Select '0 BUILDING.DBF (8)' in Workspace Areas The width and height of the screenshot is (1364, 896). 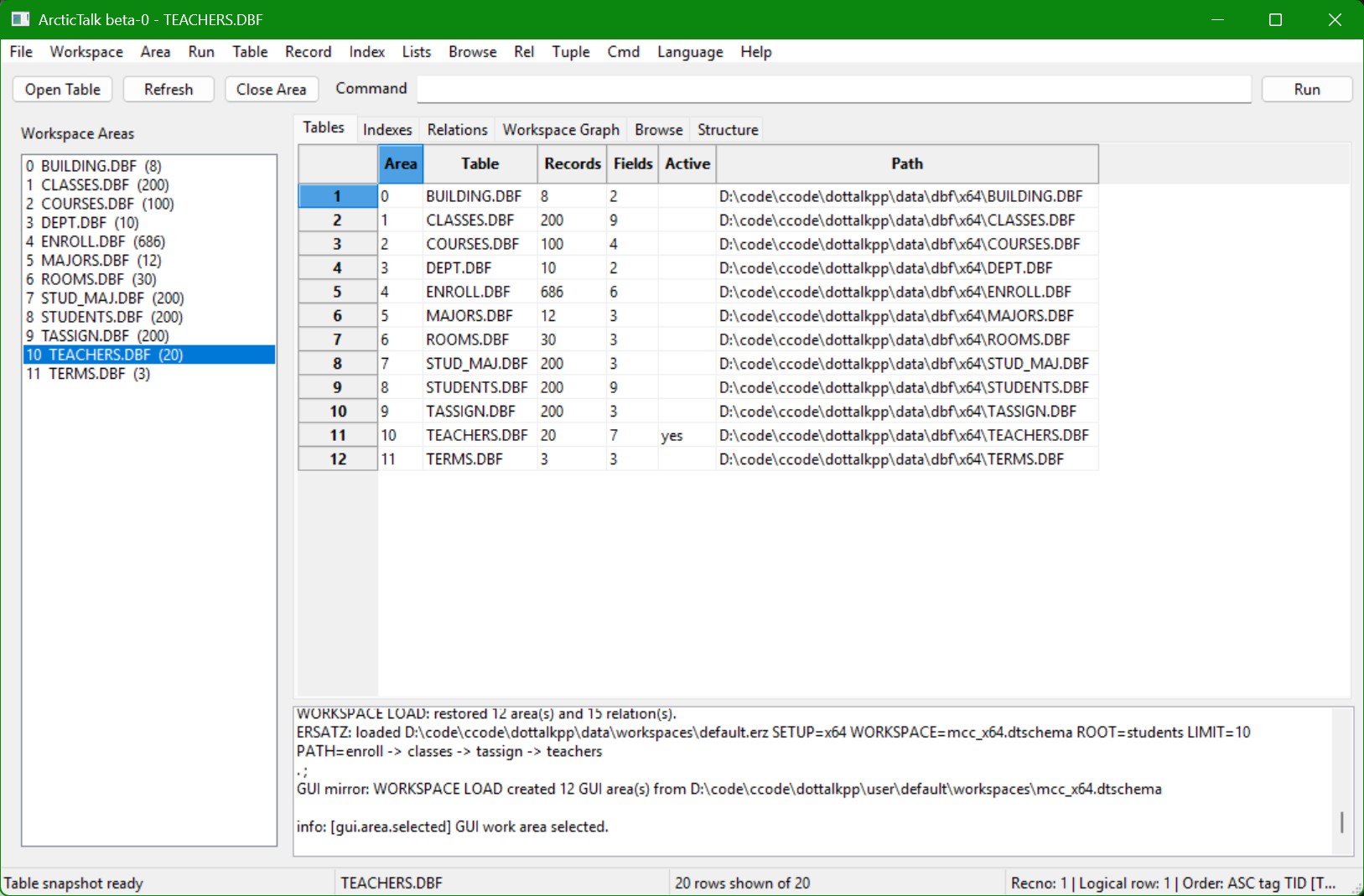coord(149,166)
